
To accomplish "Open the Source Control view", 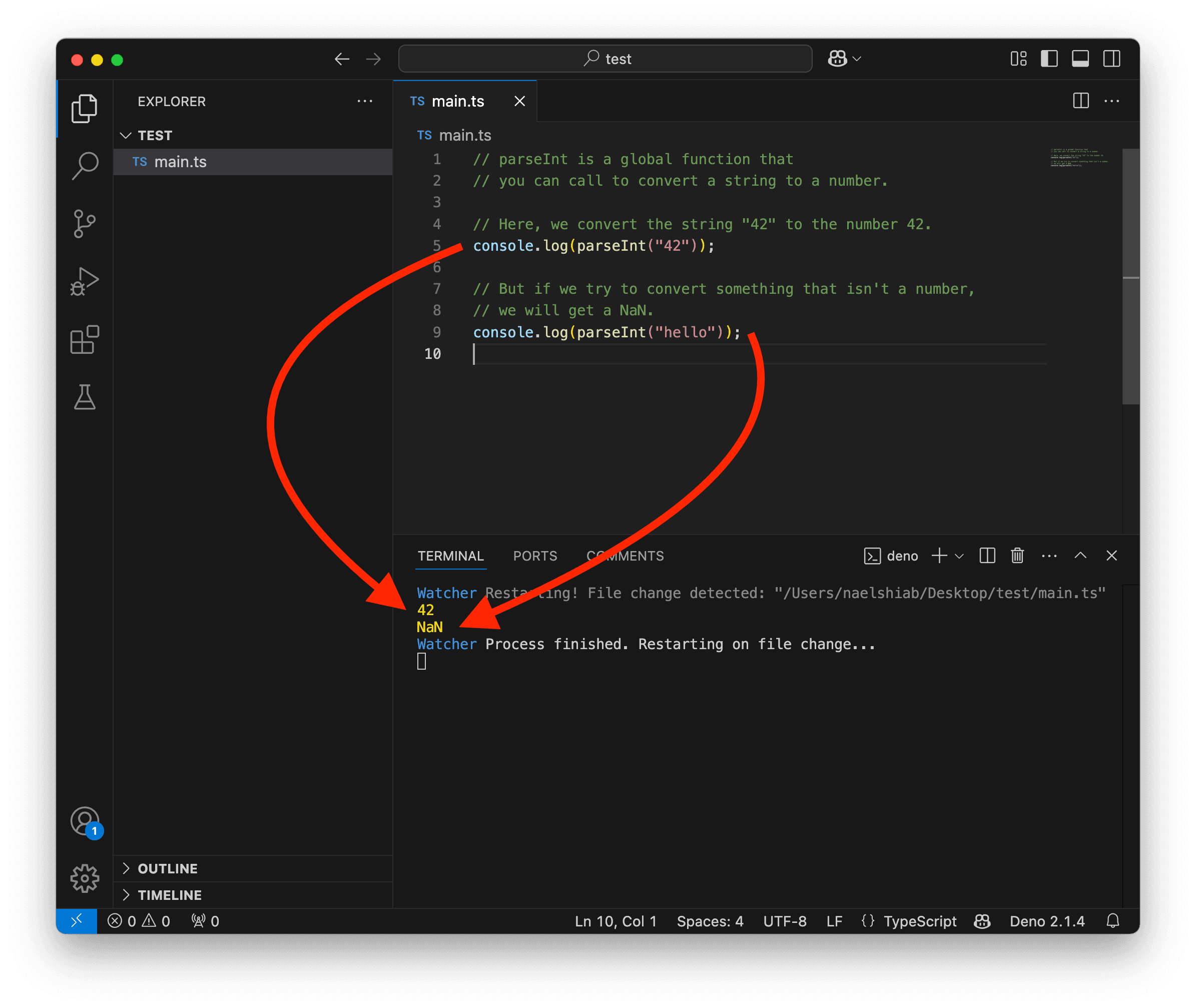I will 85,223.
